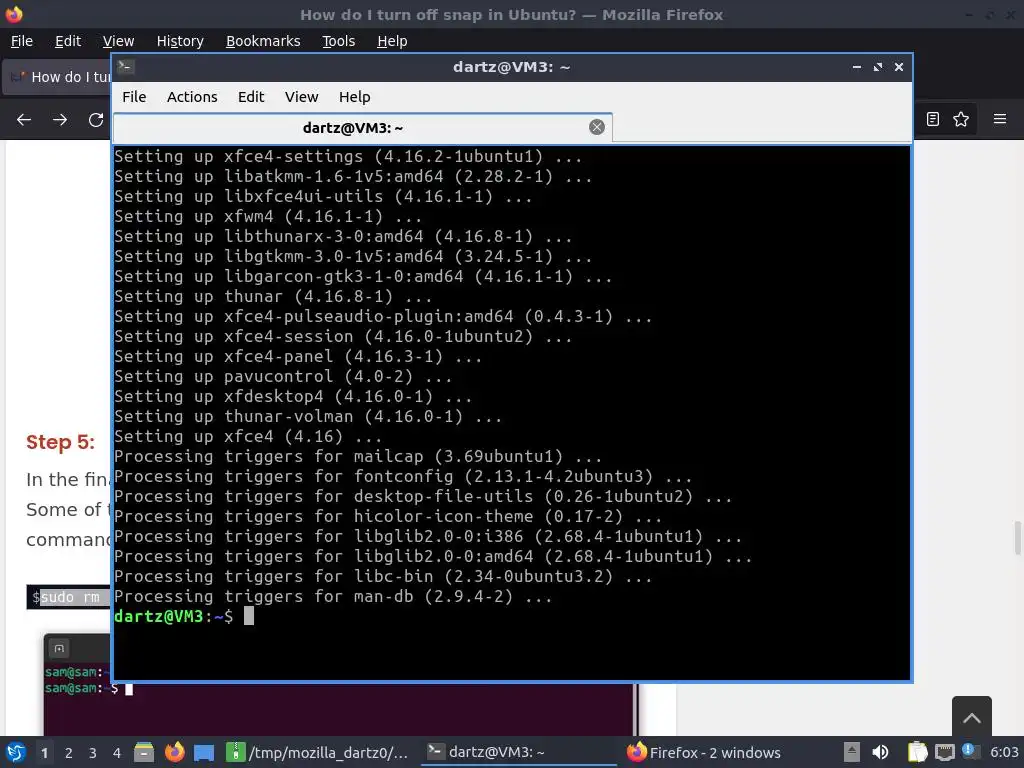Toggle Firefox reader view icon
1024x768 pixels.
tap(933, 119)
